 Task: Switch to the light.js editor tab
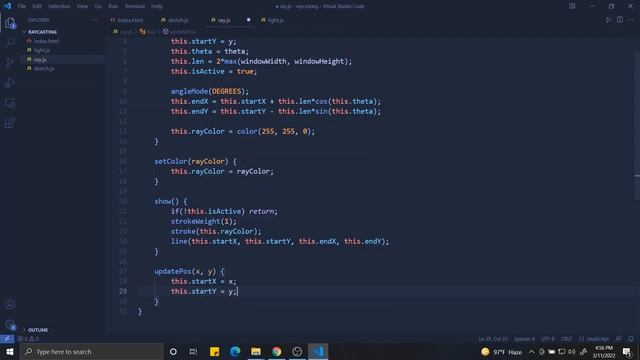[x=272, y=20]
